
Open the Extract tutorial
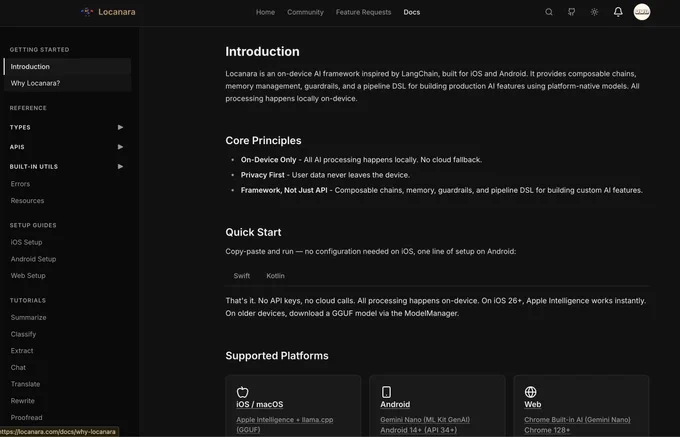pyautogui.click(x=22, y=350)
